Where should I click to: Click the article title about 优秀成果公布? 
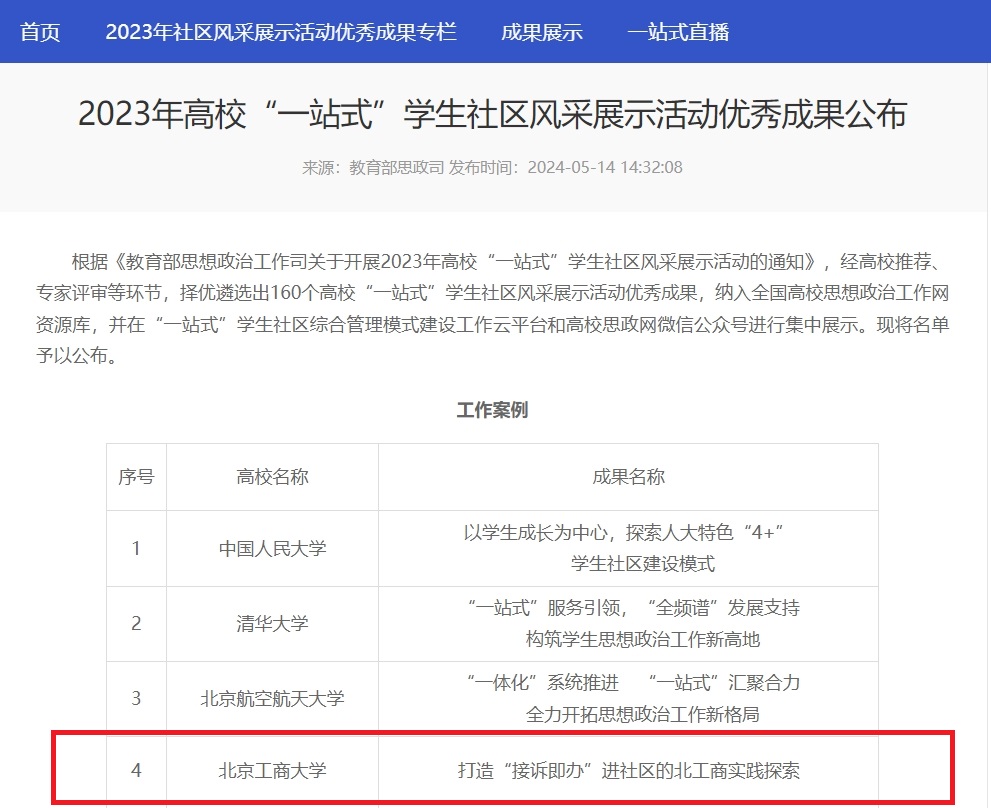495,117
